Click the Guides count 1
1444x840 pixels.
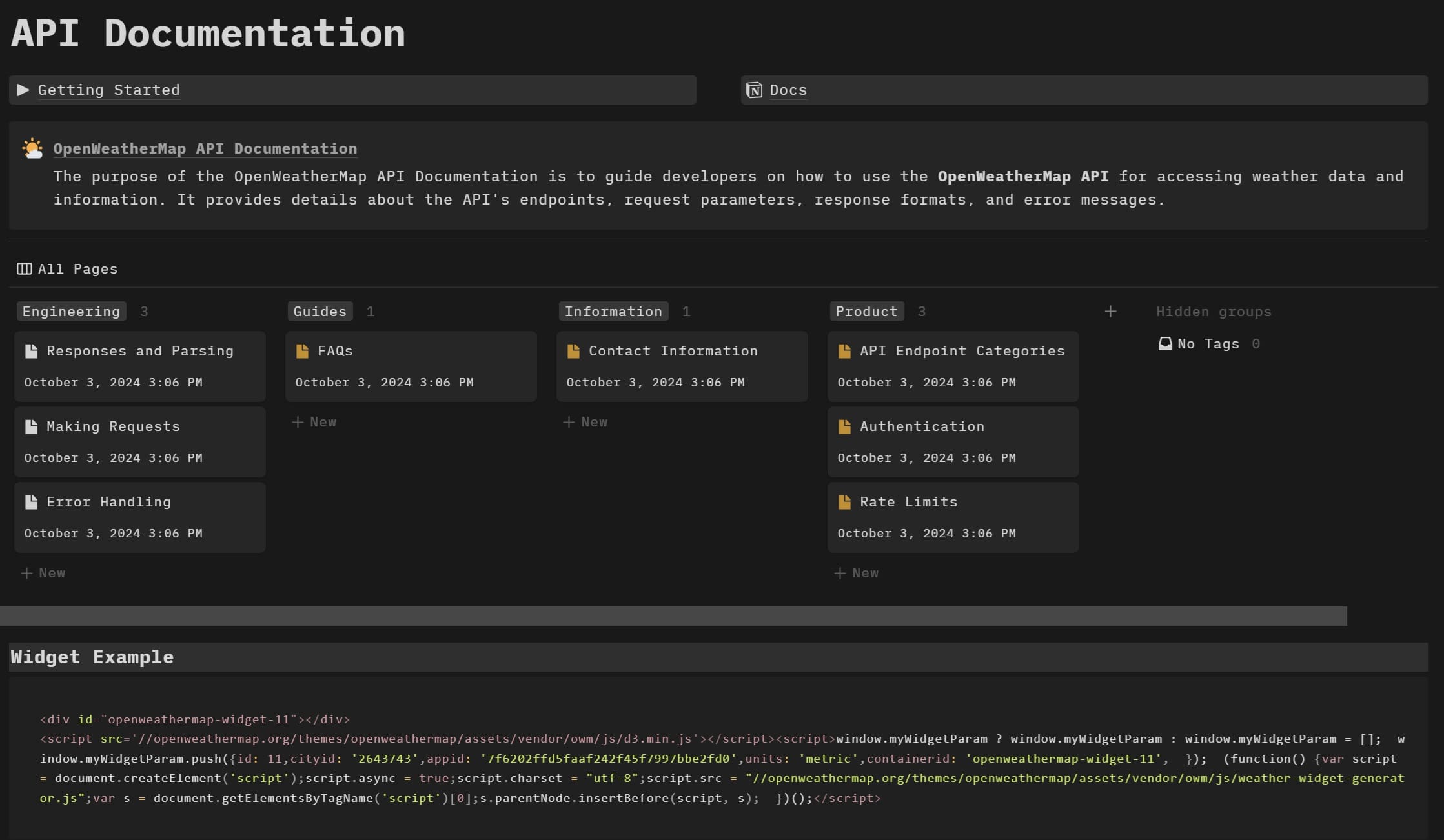pyautogui.click(x=371, y=312)
